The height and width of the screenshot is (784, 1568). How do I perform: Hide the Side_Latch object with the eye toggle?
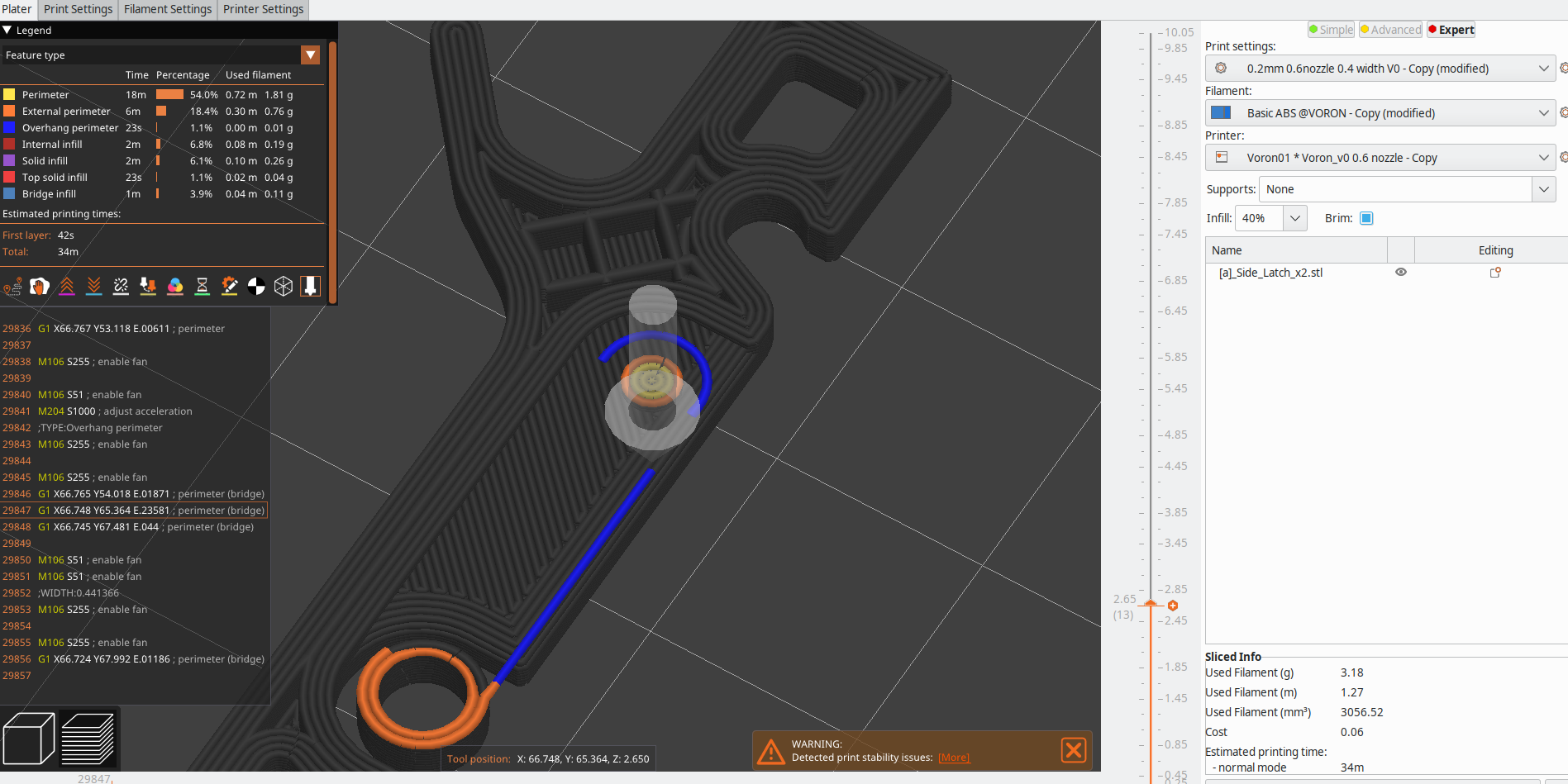tap(1400, 272)
